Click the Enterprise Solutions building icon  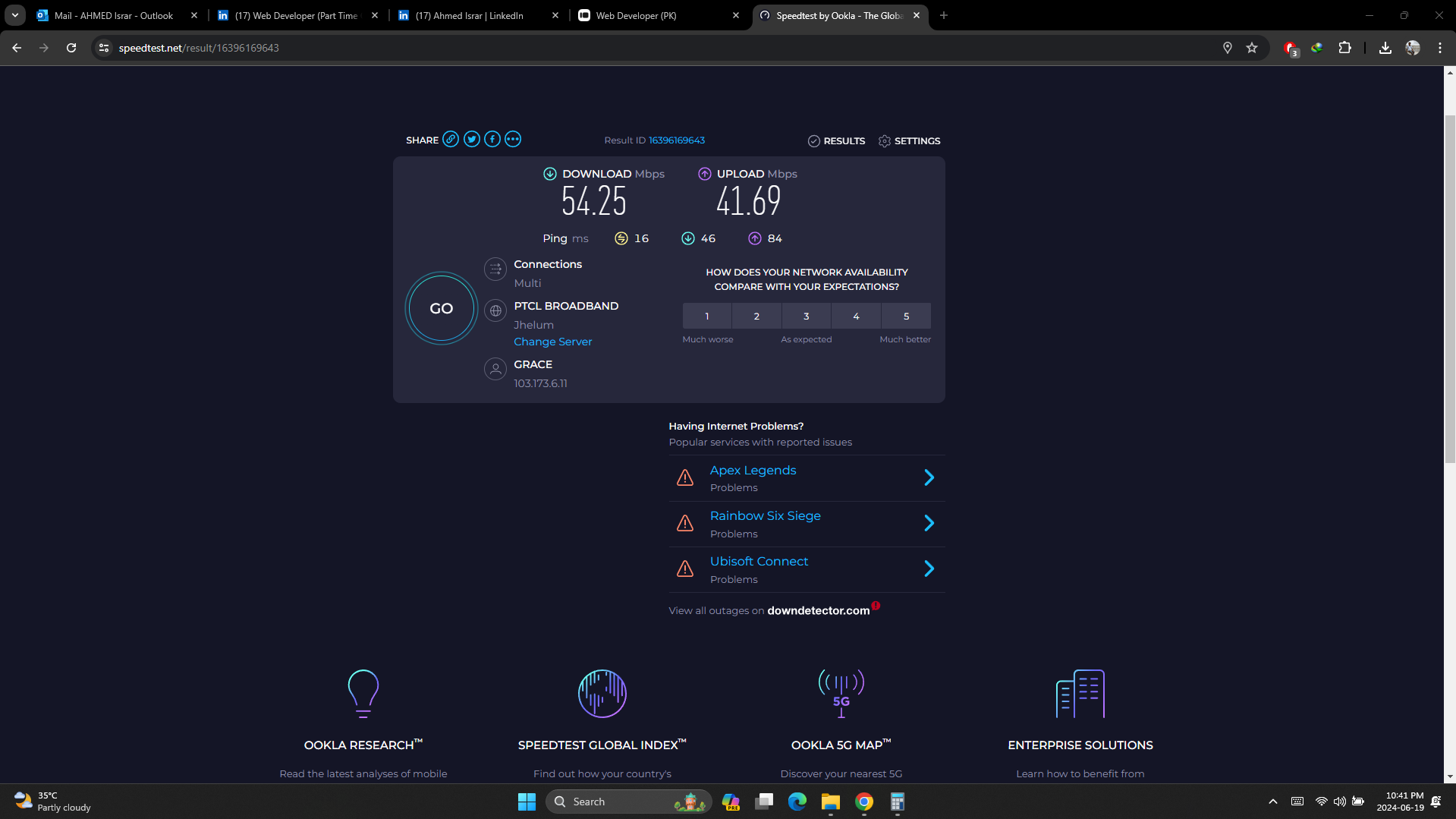tap(1080, 693)
